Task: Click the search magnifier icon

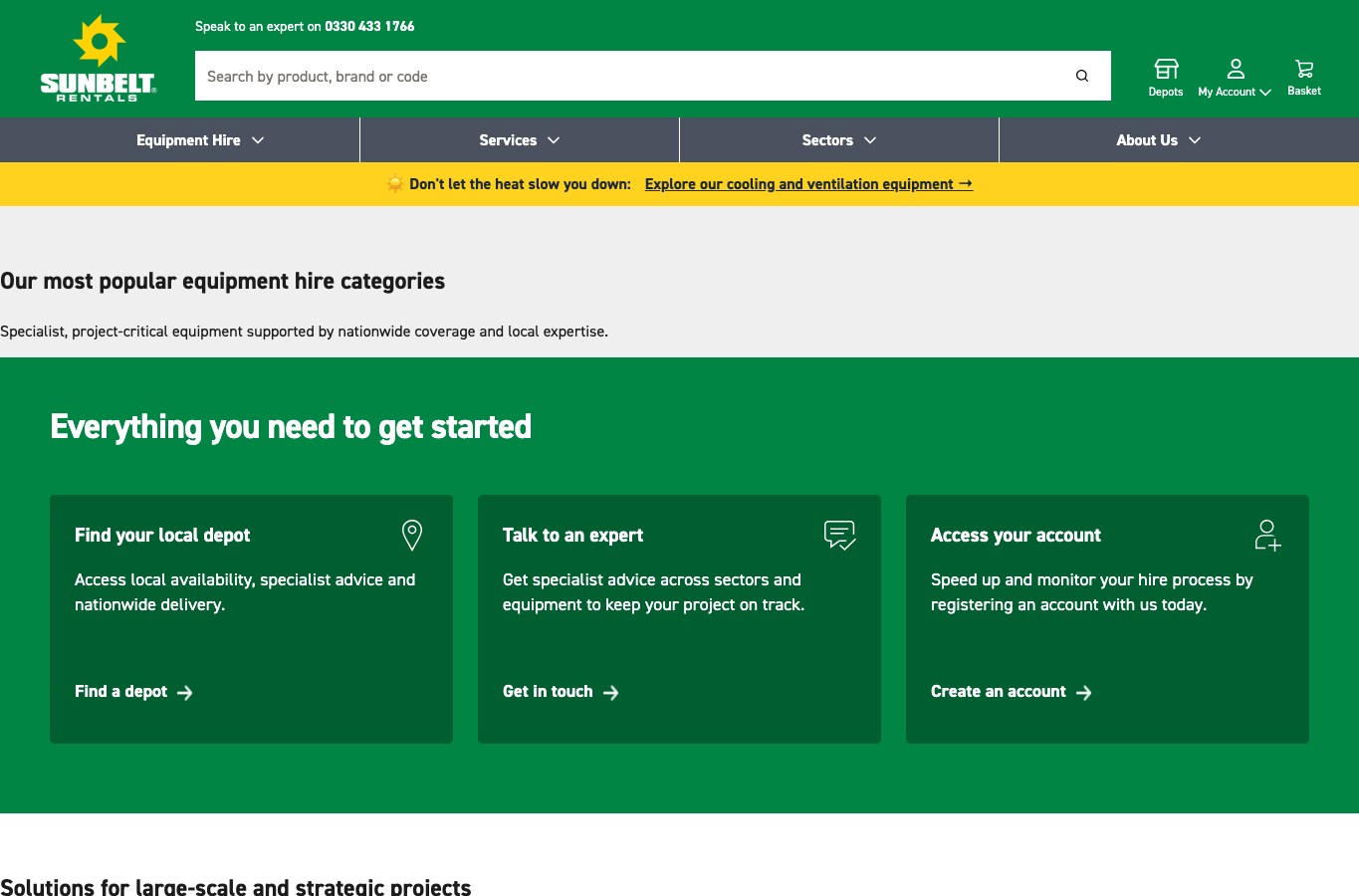Action: (1082, 76)
